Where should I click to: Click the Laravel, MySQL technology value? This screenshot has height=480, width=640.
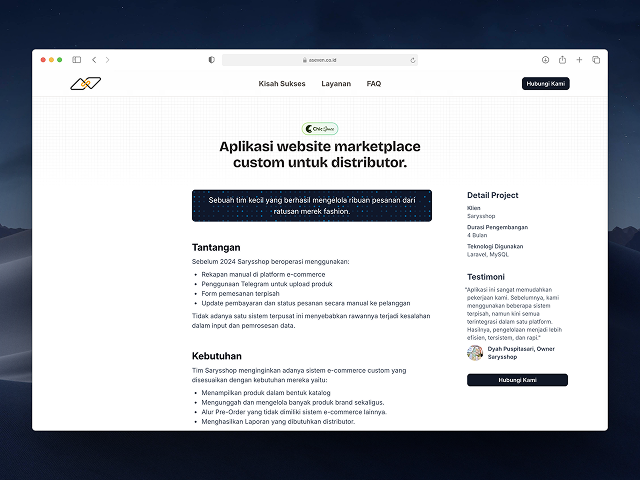tap(488, 254)
